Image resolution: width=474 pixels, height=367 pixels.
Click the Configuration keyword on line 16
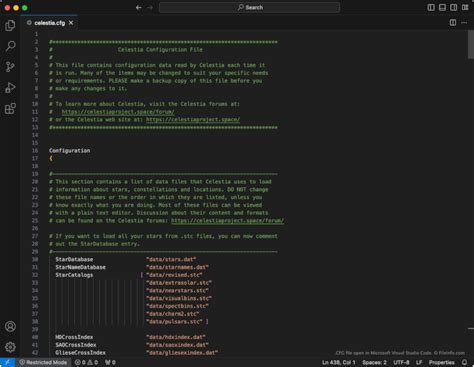point(69,150)
